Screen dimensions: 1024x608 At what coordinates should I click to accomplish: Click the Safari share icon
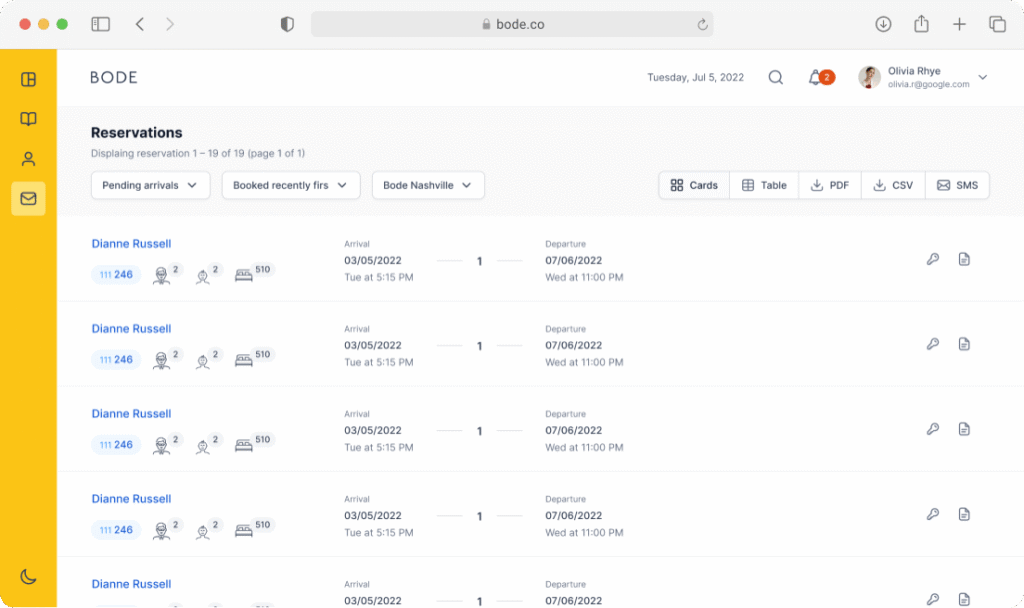(x=921, y=24)
